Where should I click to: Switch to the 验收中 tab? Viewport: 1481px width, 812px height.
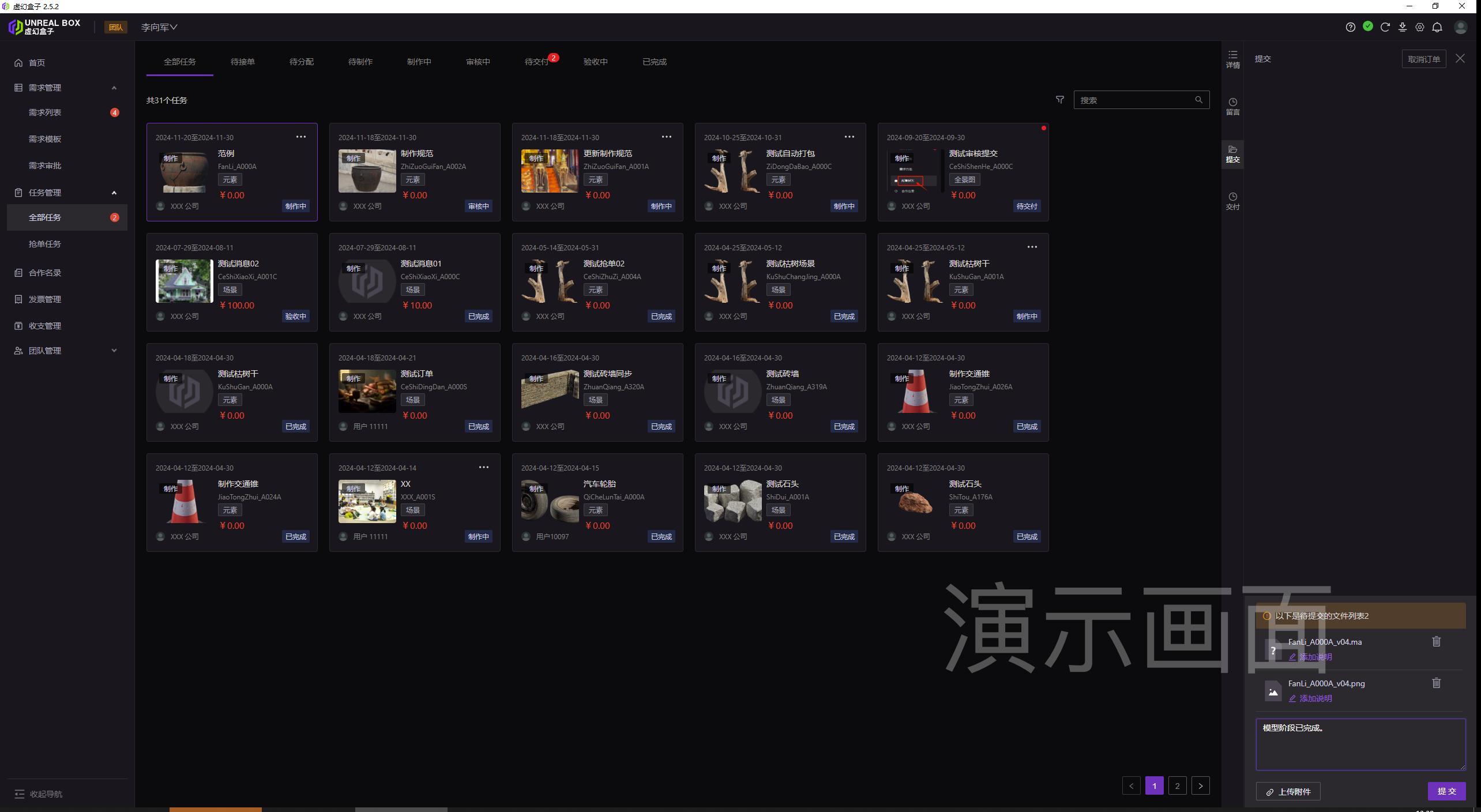(596, 62)
